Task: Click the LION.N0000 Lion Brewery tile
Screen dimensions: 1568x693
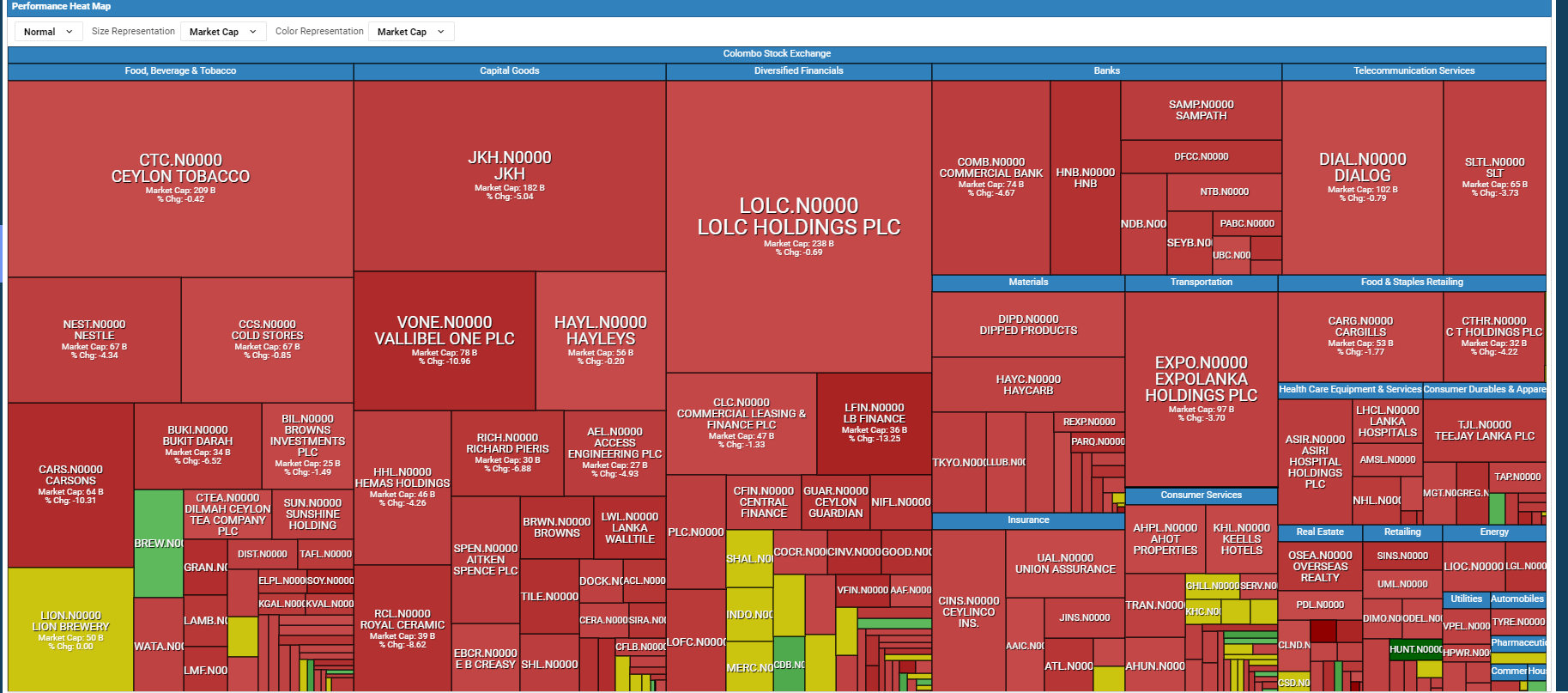Action: click(71, 629)
